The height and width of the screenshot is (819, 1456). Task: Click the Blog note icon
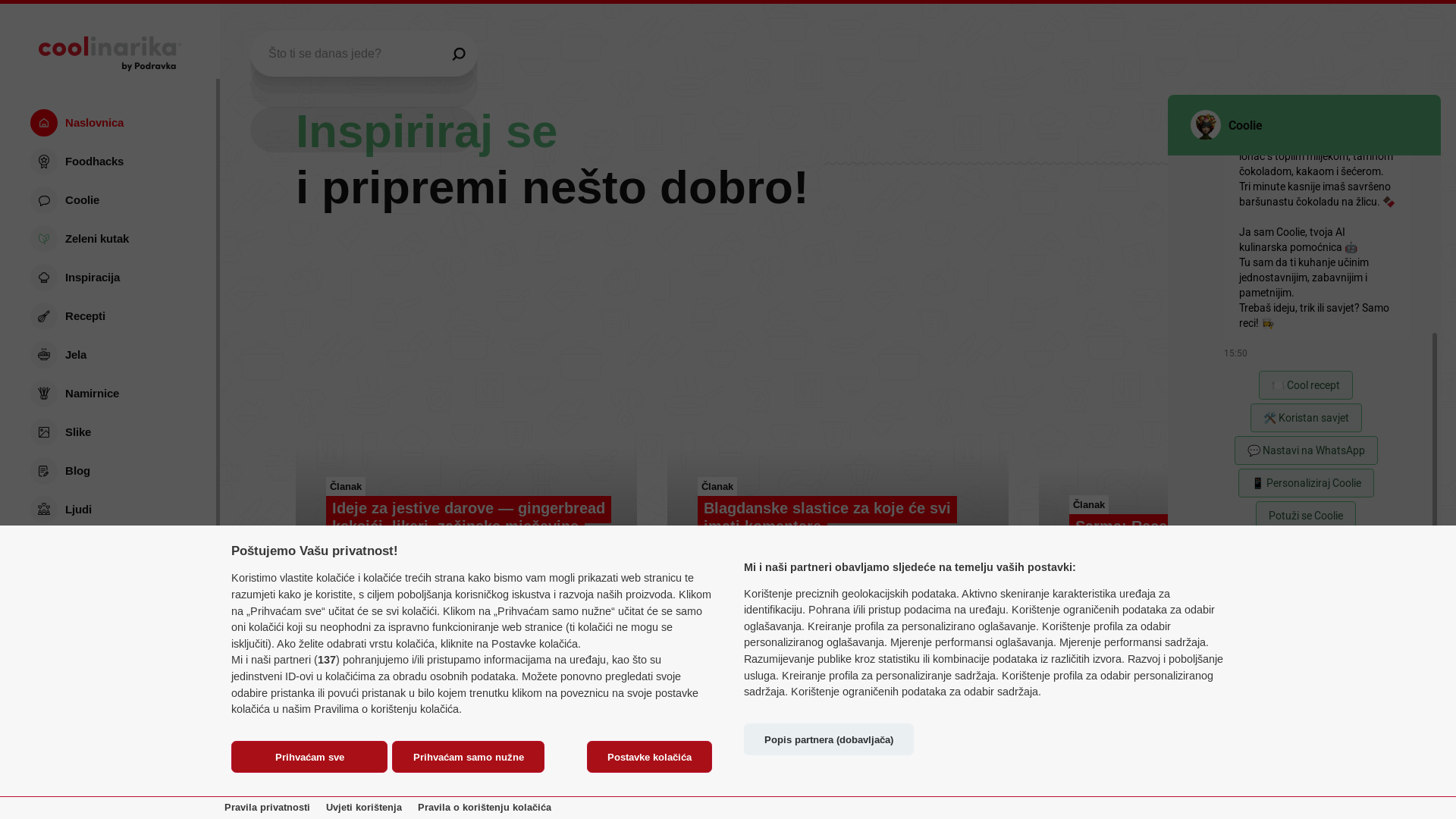pyautogui.click(x=44, y=471)
